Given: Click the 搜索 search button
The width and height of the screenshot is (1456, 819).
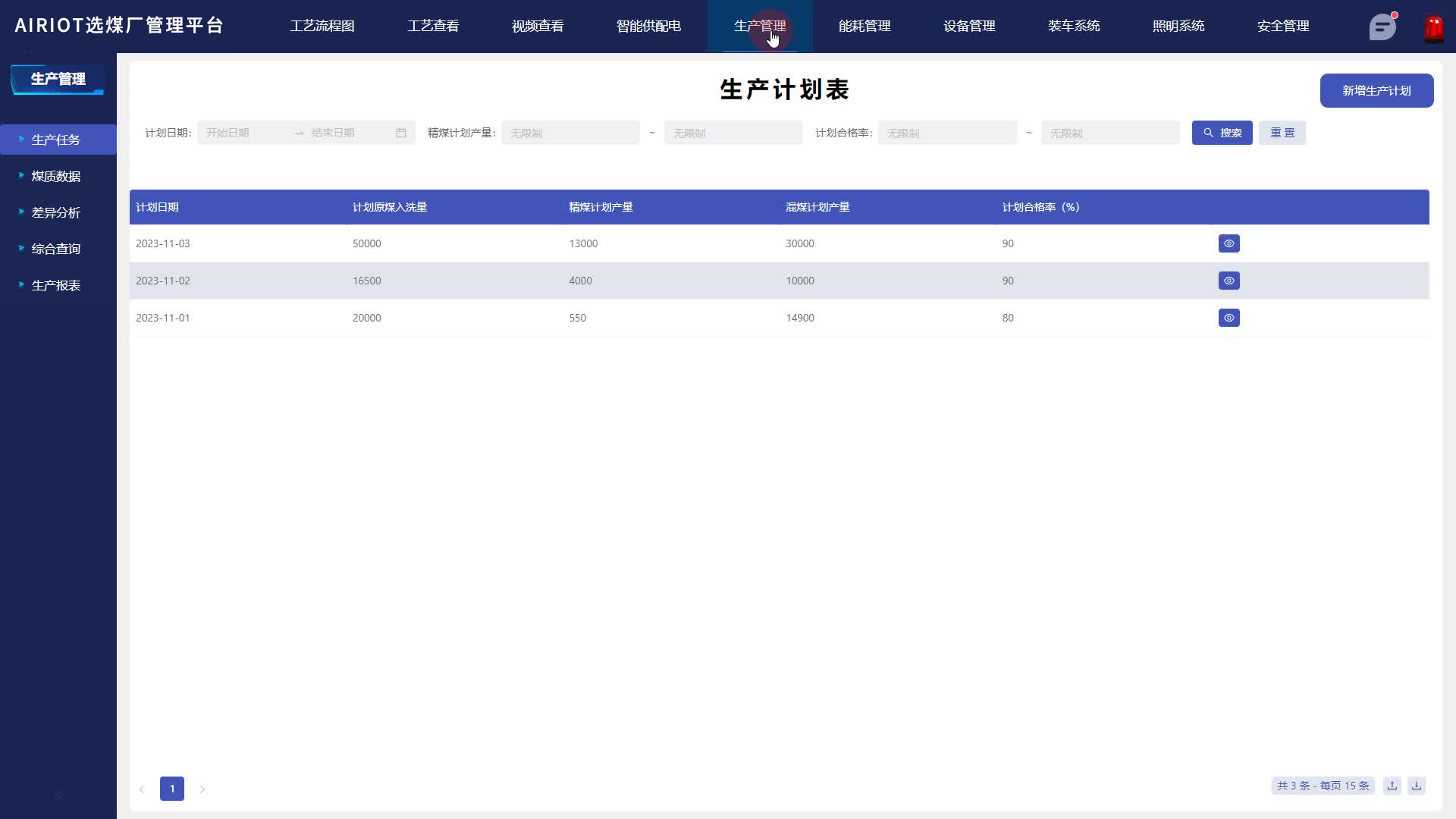Looking at the screenshot, I should coord(1222,133).
